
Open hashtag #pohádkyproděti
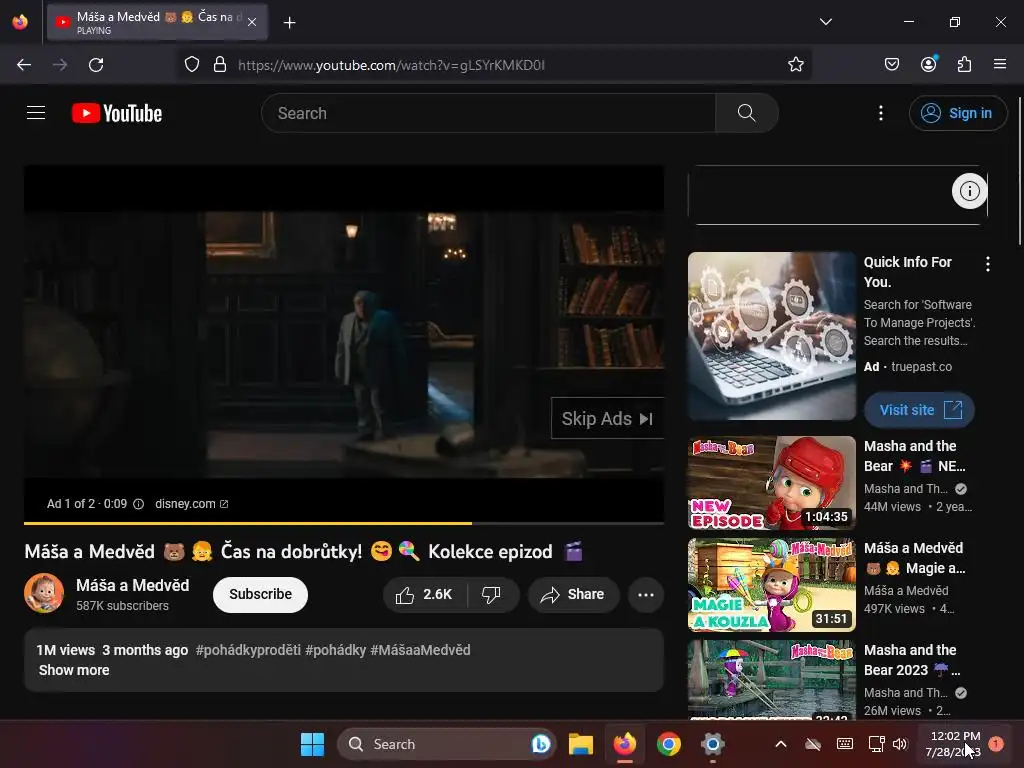248,650
